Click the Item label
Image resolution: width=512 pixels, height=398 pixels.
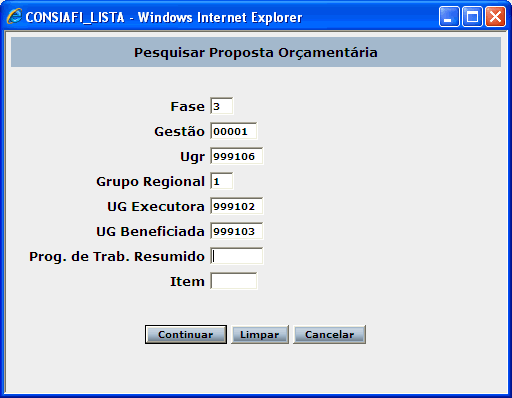click(187, 282)
